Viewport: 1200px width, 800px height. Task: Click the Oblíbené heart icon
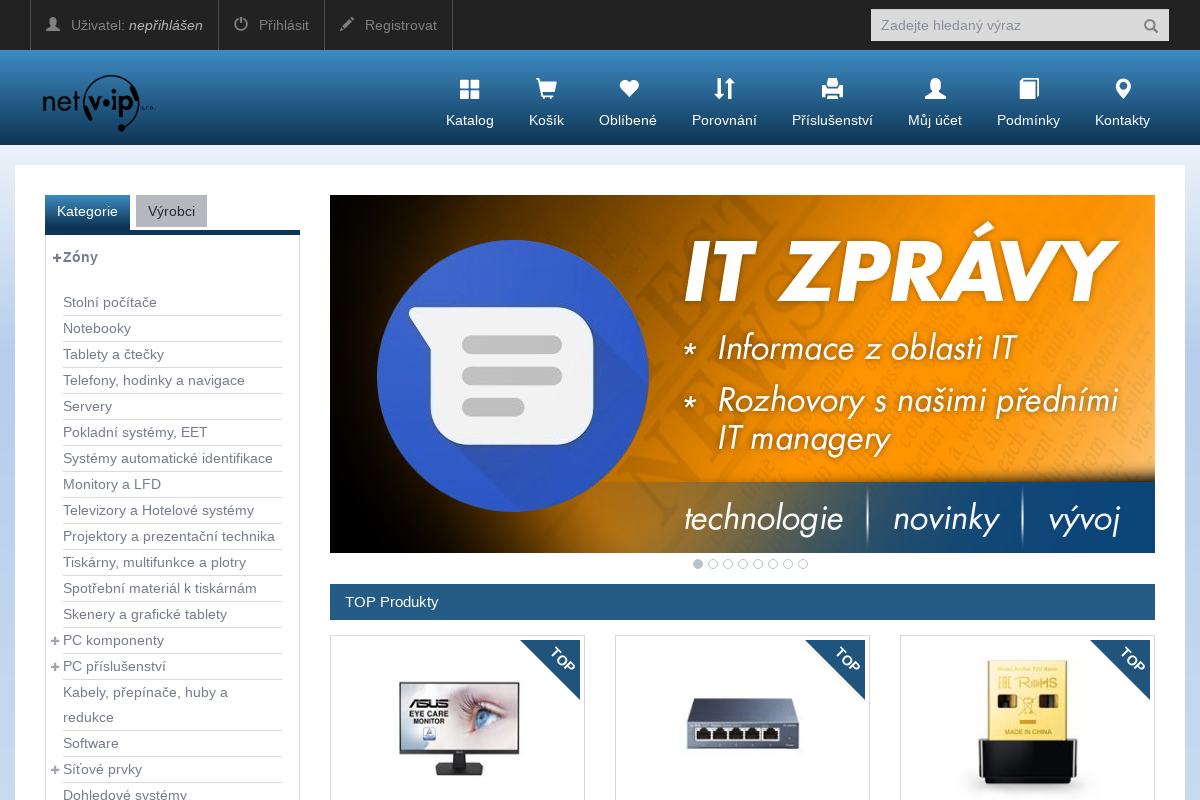(x=627, y=89)
